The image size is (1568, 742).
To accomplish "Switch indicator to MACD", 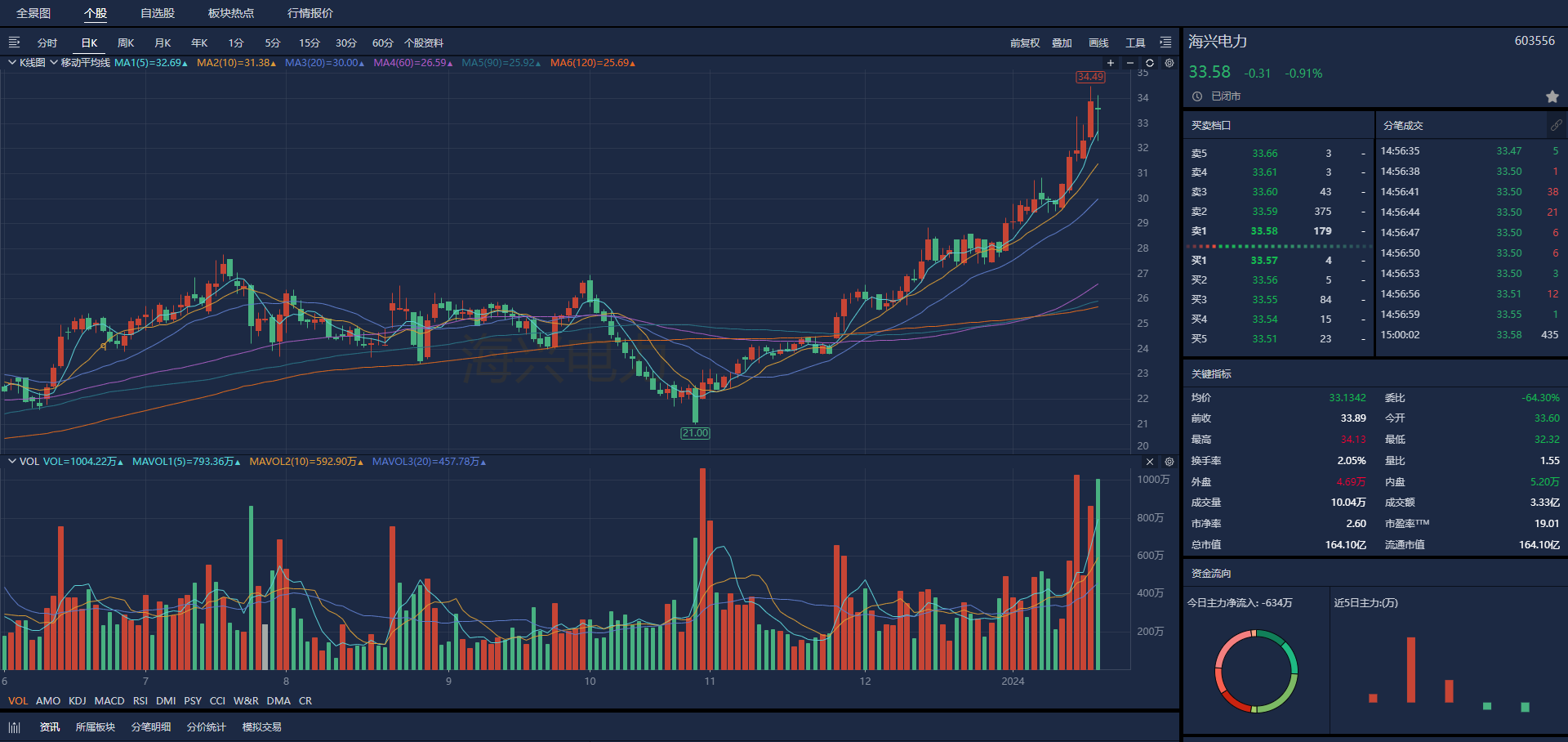I will pyautogui.click(x=109, y=701).
